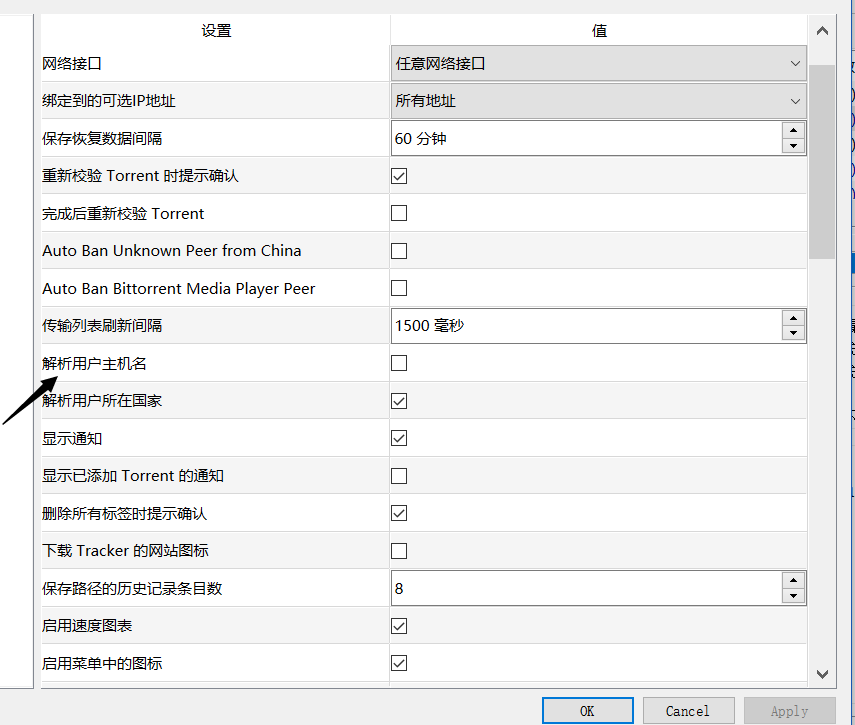The image size is (855, 725).
Task: Increase 保存路径的历史记录条目数 with up arrow
Action: click(793, 581)
